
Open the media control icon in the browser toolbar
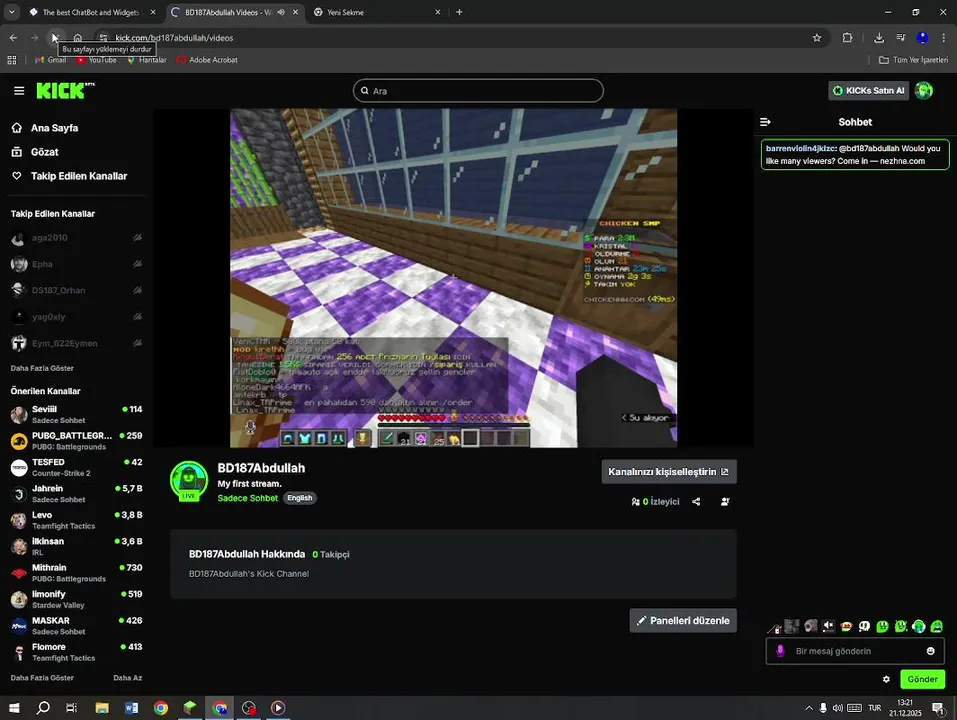point(901,38)
